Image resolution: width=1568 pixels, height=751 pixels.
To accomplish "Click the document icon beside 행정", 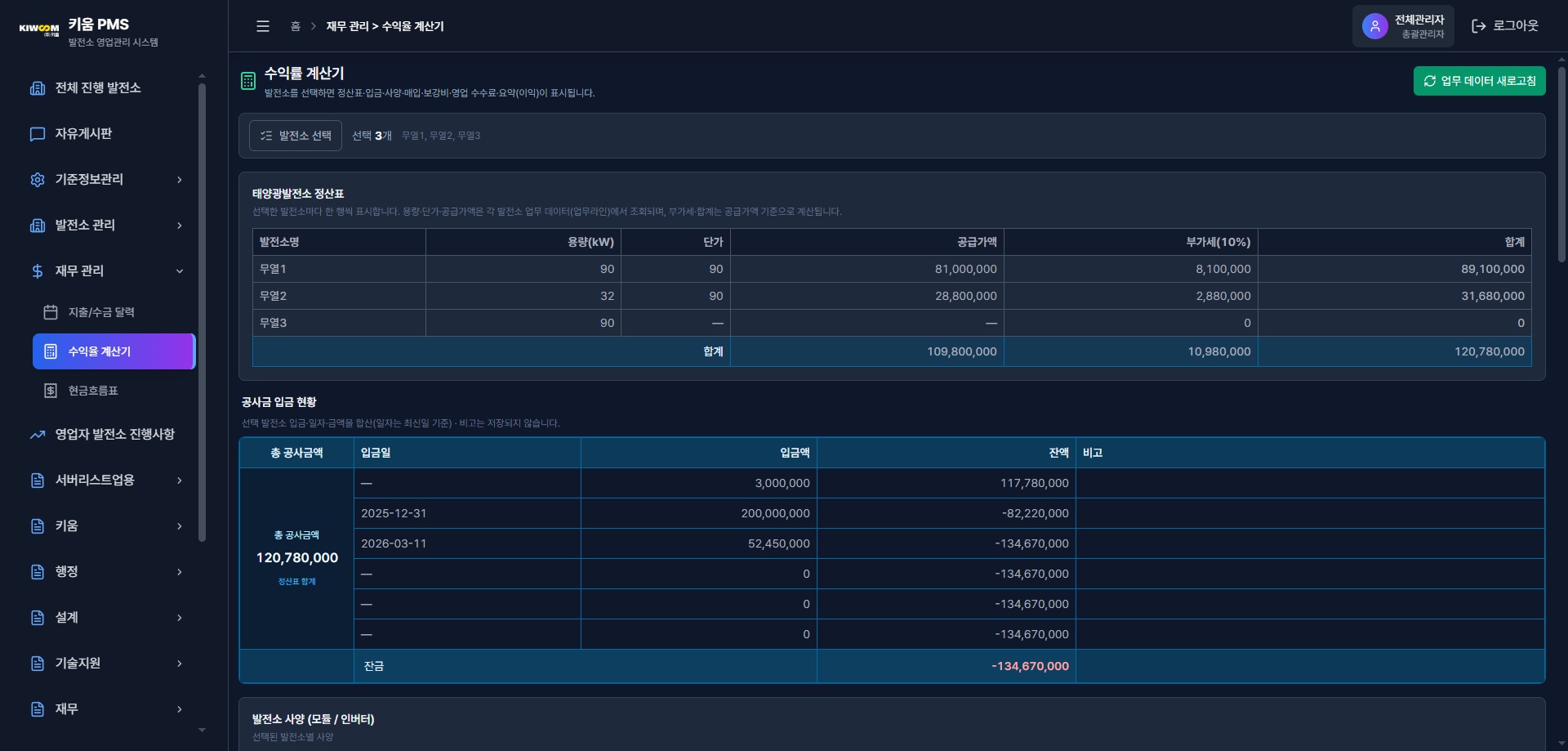I will [x=38, y=572].
